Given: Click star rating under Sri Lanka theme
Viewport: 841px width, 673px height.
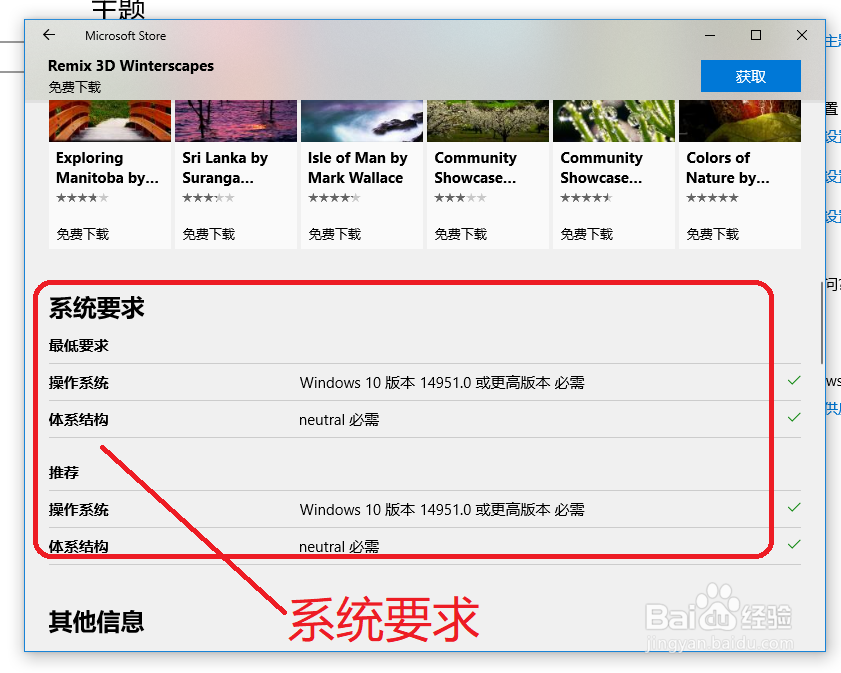Looking at the screenshot, I should [x=208, y=198].
